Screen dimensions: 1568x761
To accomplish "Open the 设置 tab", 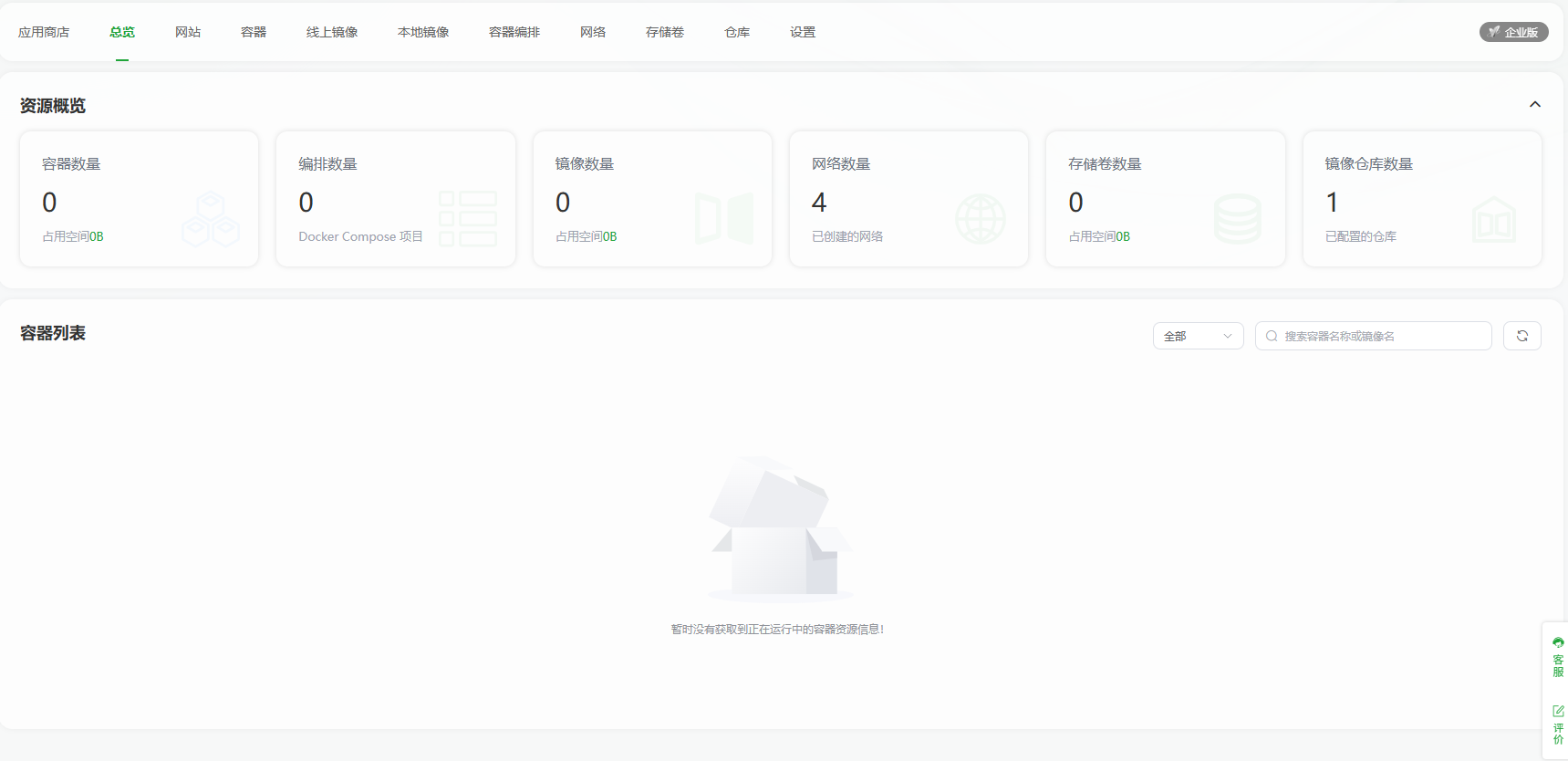I will coord(803,32).
